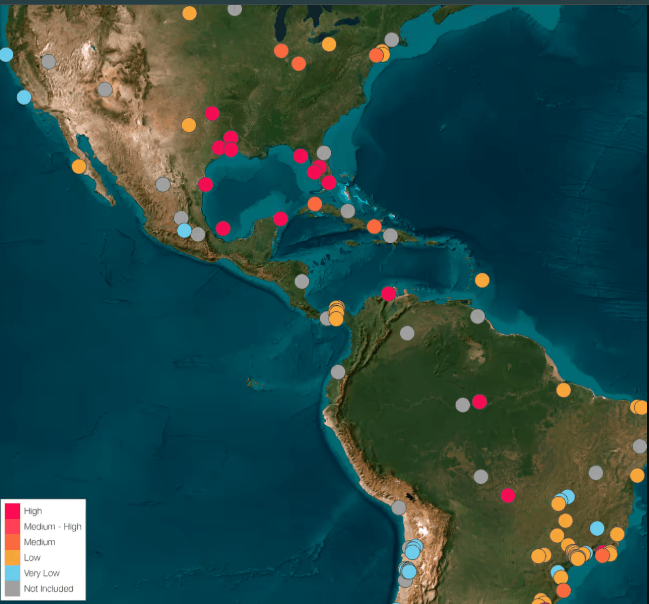Select the light blue marker in central Mexico
The width and height of the screenshot is (649, 604).
point(184,230)
